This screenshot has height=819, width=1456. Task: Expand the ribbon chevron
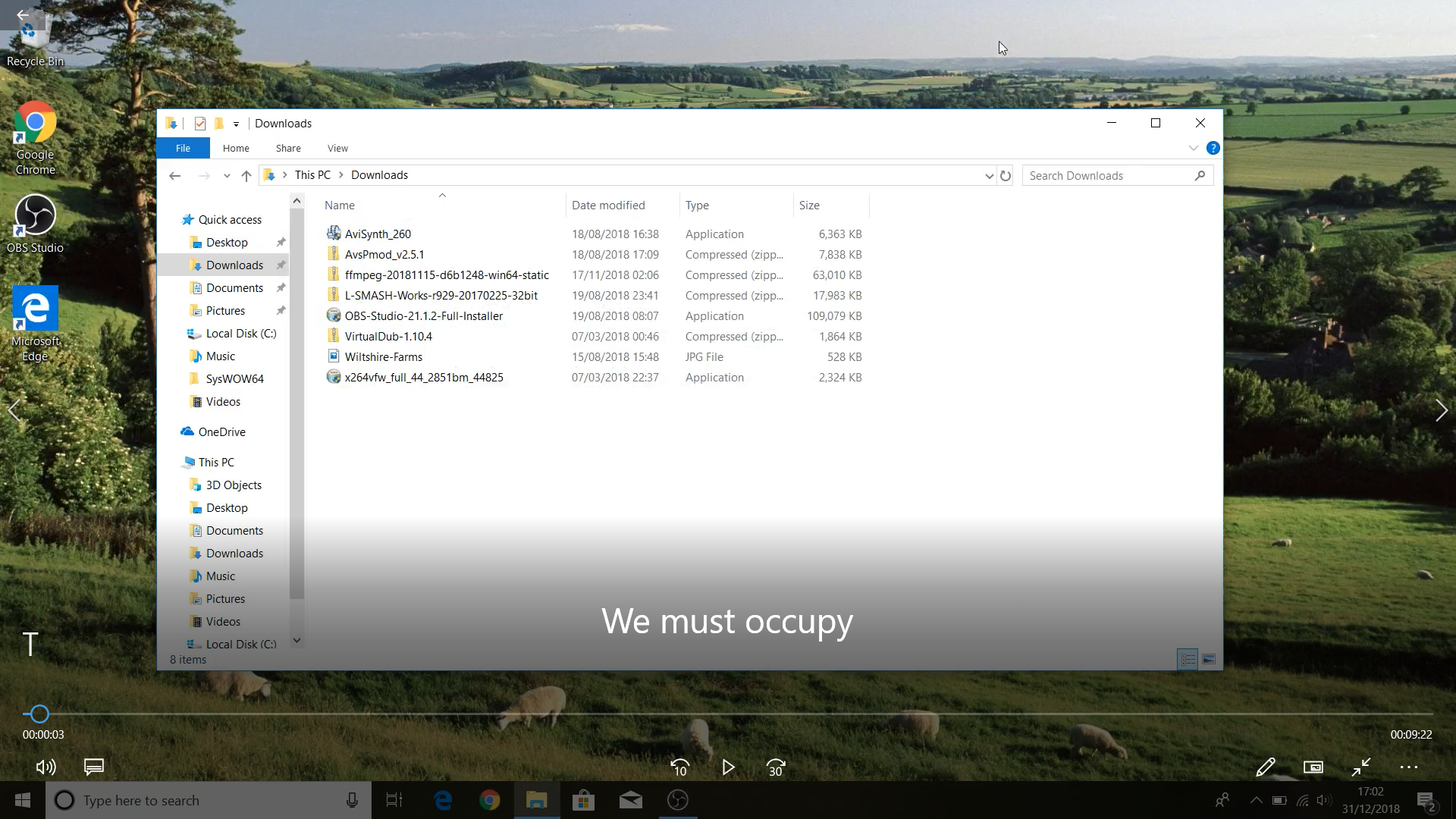[1193, 148]
